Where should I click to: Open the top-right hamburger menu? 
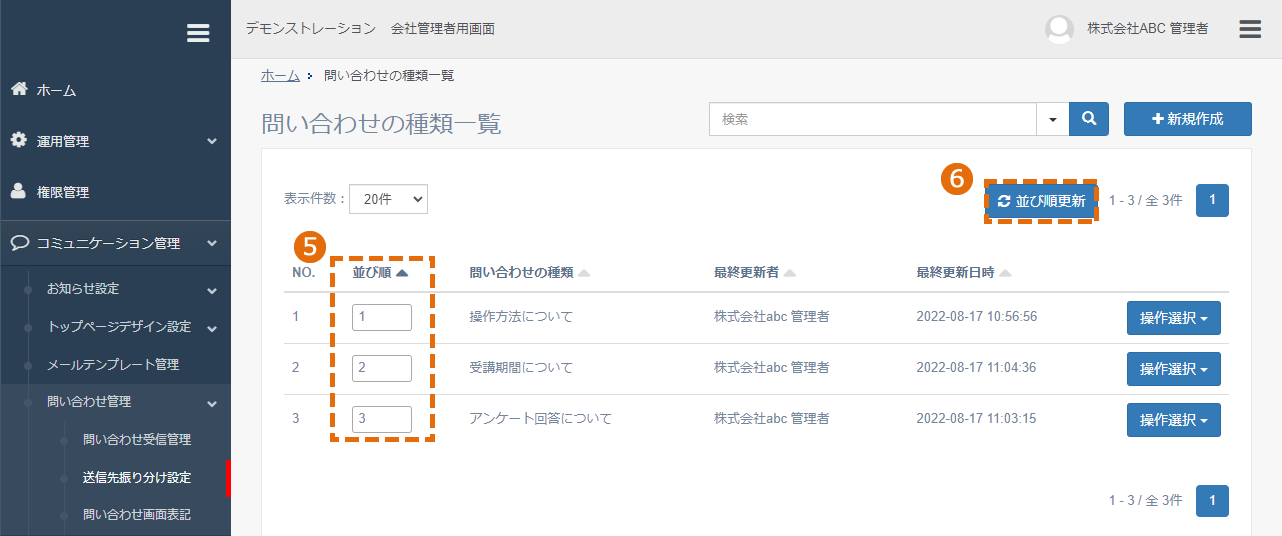point(1250,29)
